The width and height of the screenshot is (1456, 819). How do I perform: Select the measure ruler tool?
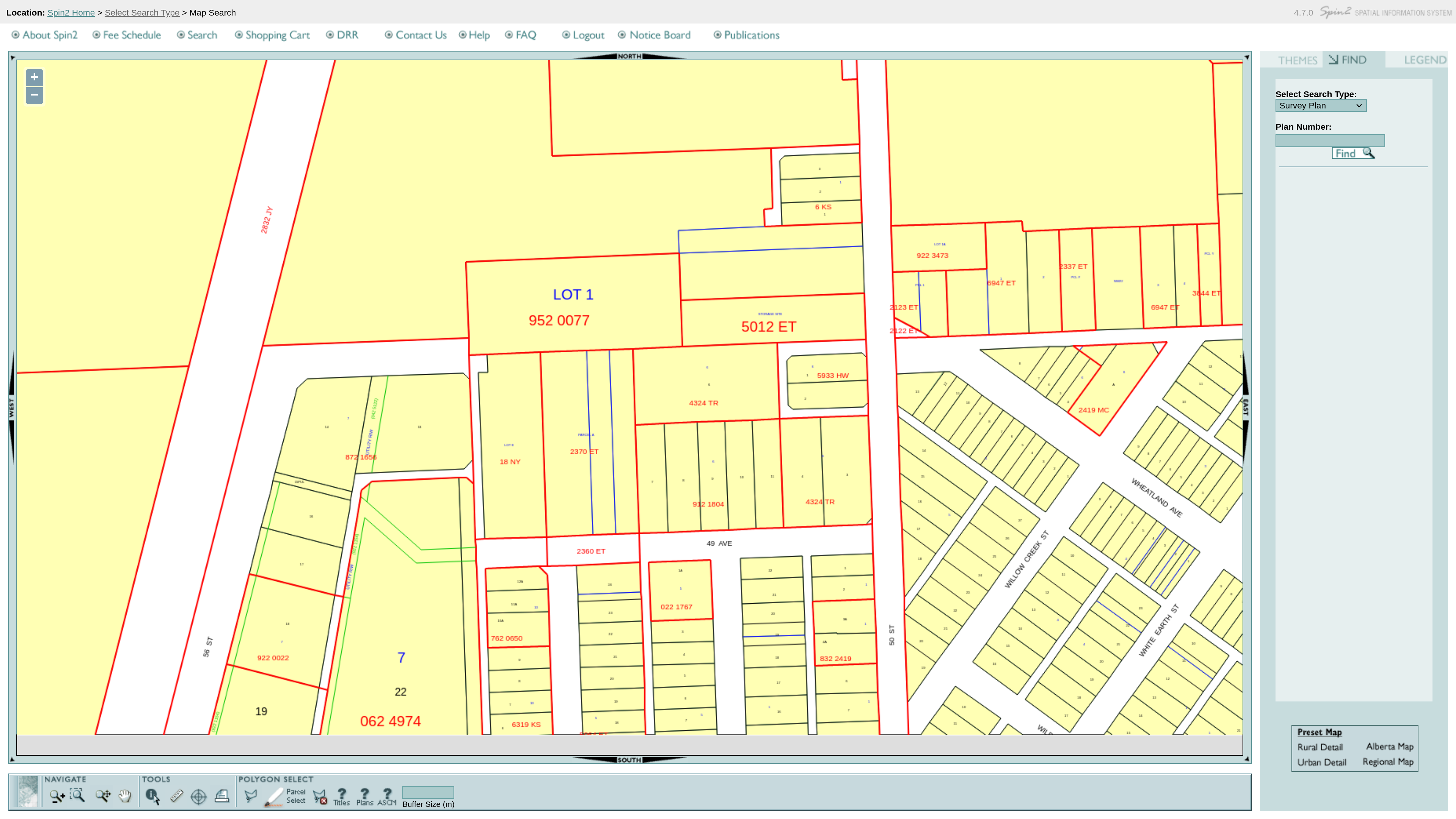tap(176, 796)
